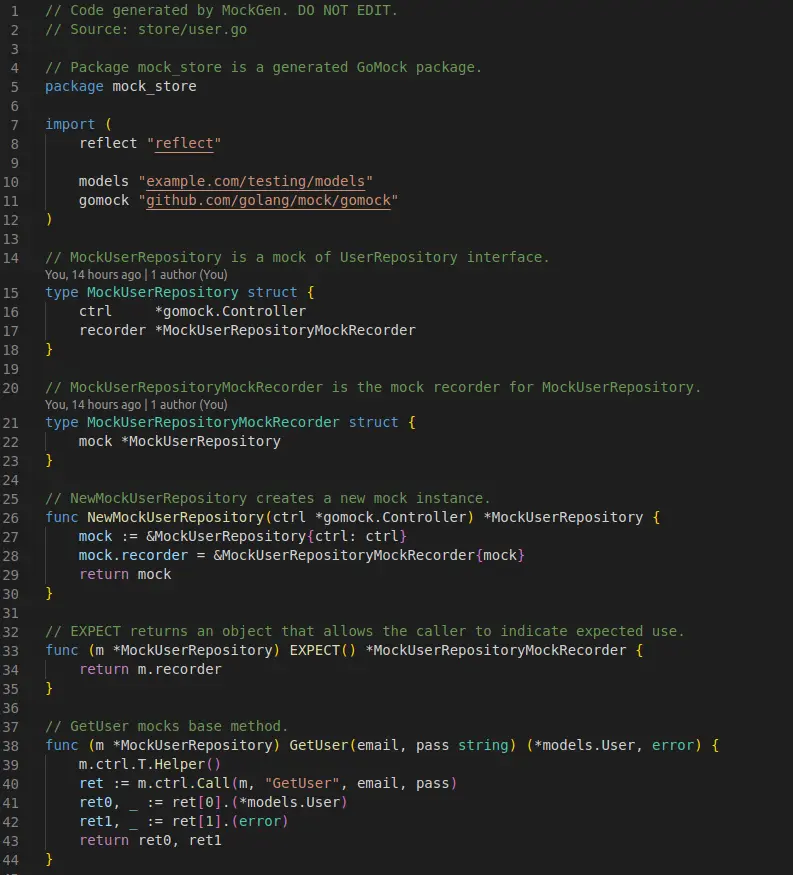Viewport: 793px width, 875px height.
Task: Click "mock.recorder" on line 28
Action: click(x=133, y=555)
